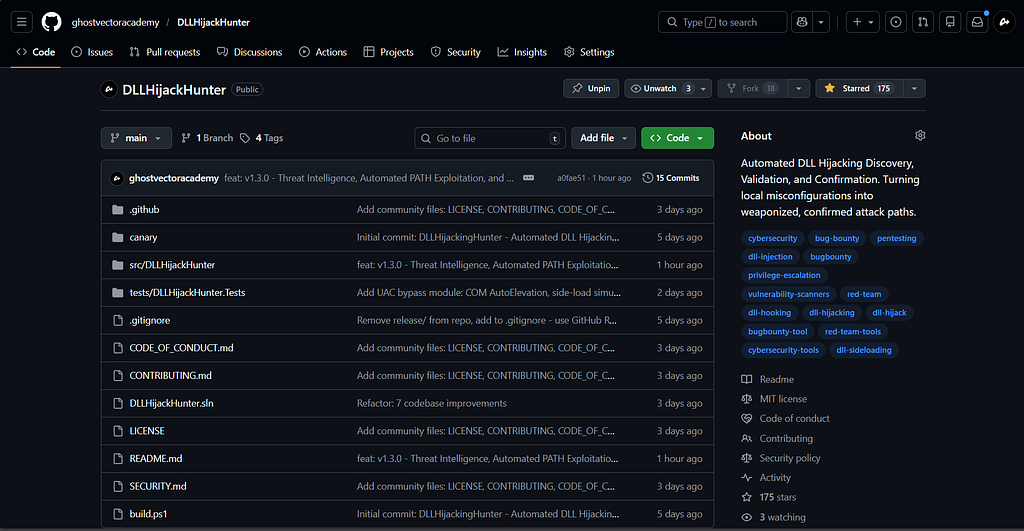Open the SECURITY.md file

coord(158,486)
